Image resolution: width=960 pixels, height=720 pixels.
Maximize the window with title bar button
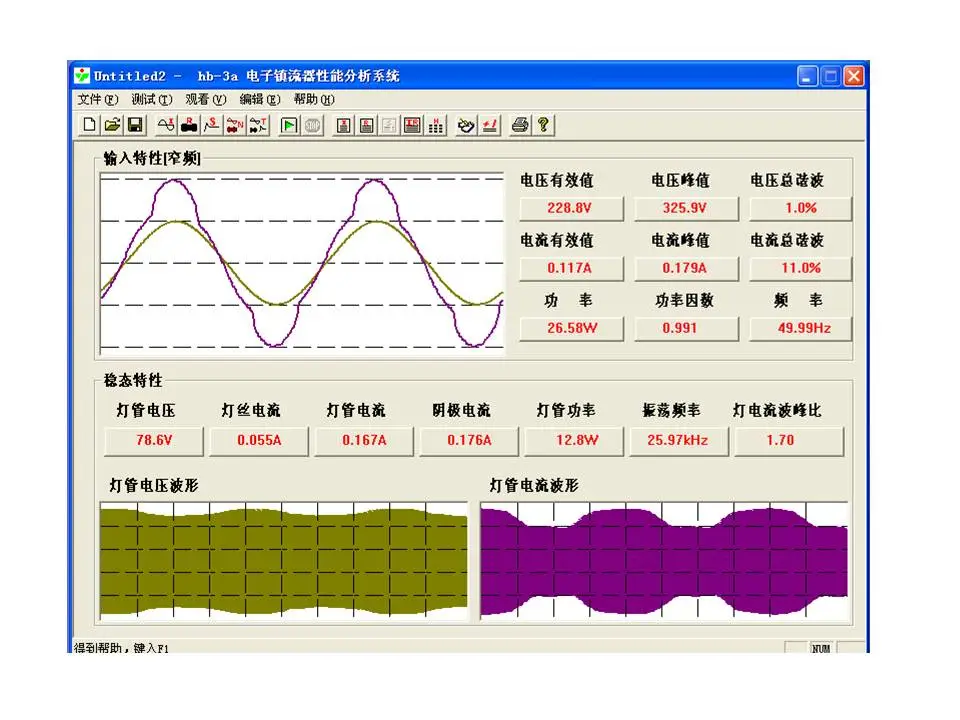point(831,77)
